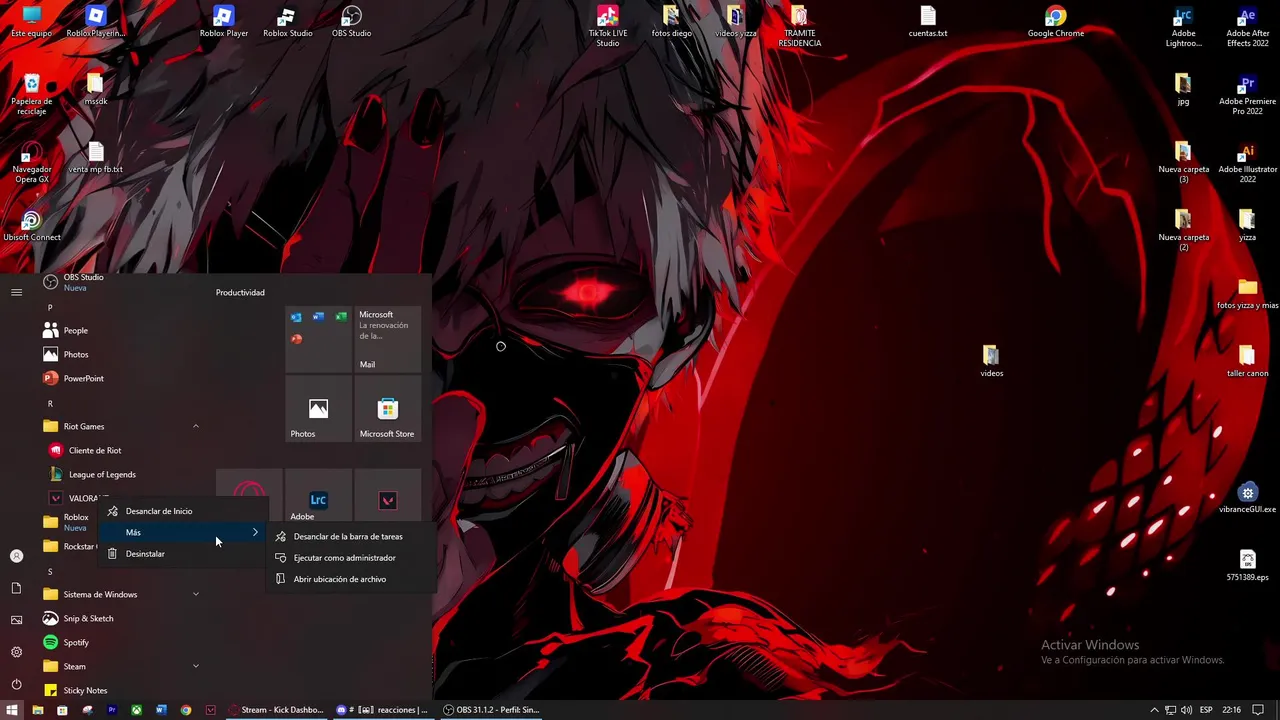Select 5751389.eps desktop file

1247,566
